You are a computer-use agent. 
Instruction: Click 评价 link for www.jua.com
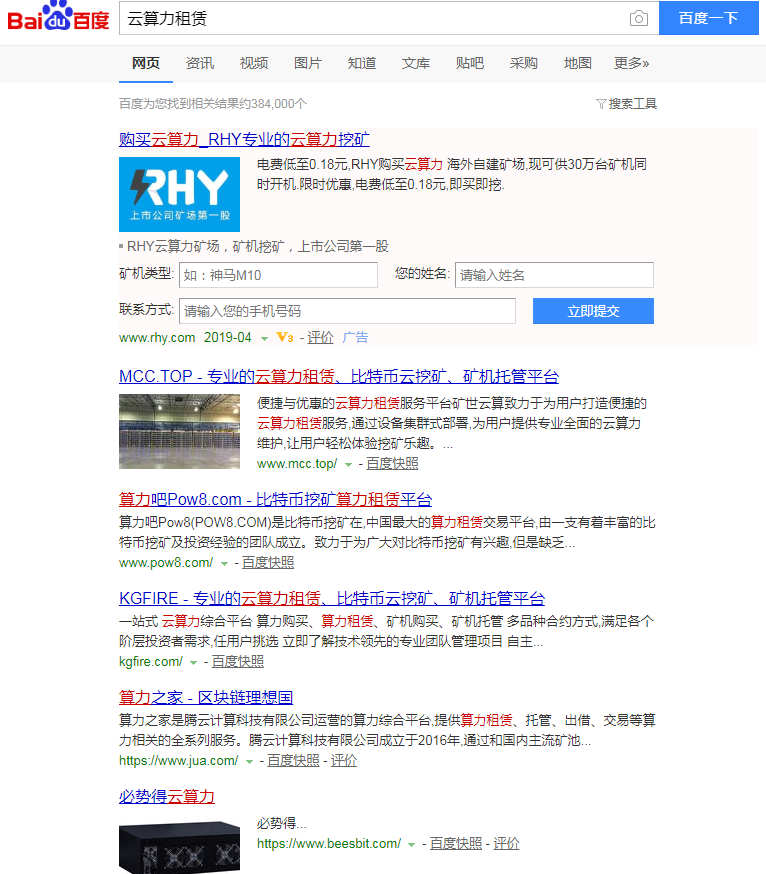click(344, 760)
